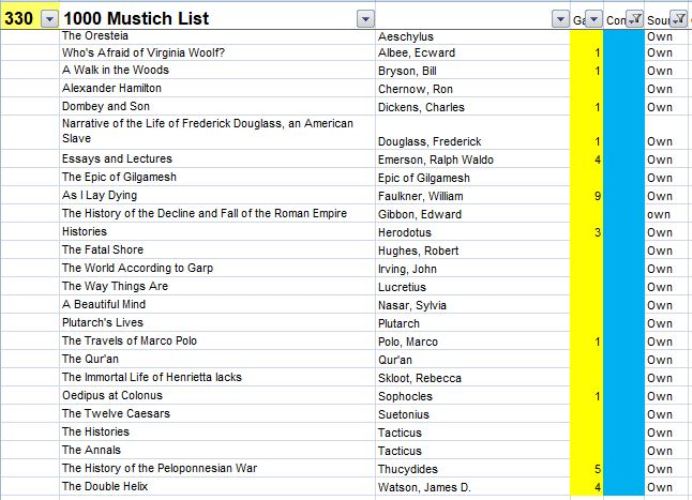The height and width of the screenshot is (500, 692).
Task: Select yellow cell with value 5 in Thucydides row
Action: 587,468
